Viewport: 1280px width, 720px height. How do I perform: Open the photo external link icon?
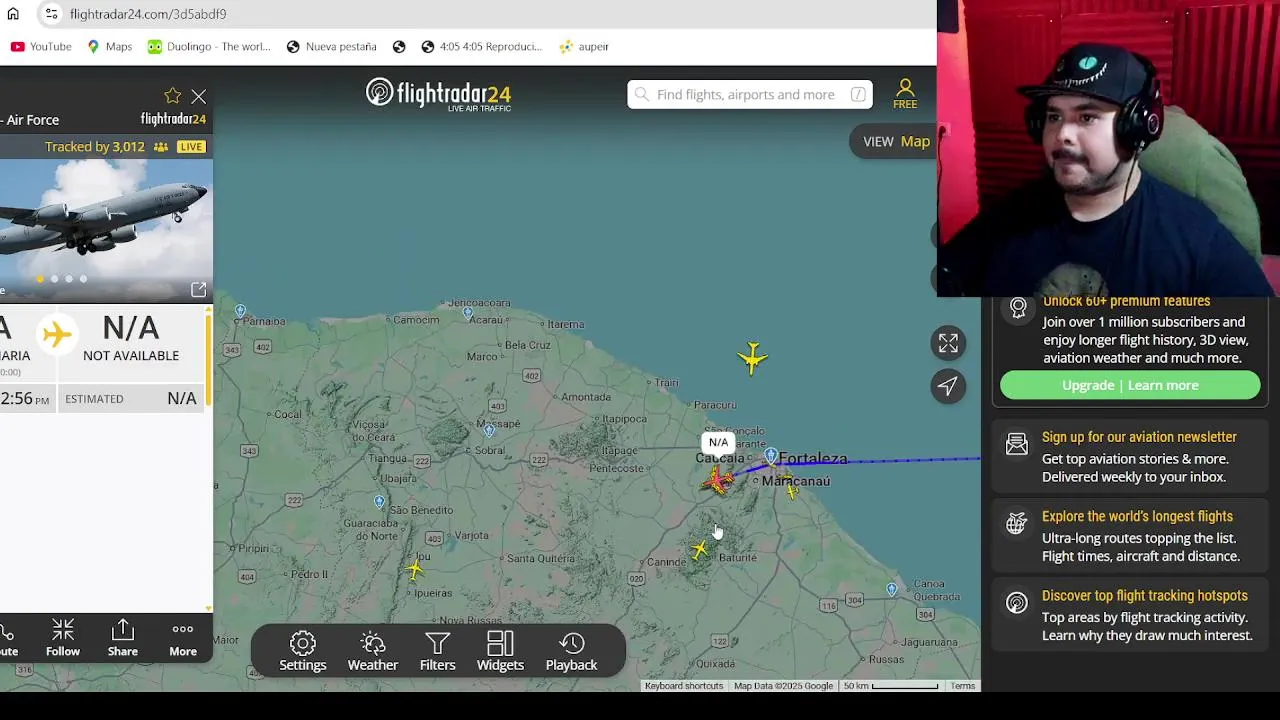198,289
